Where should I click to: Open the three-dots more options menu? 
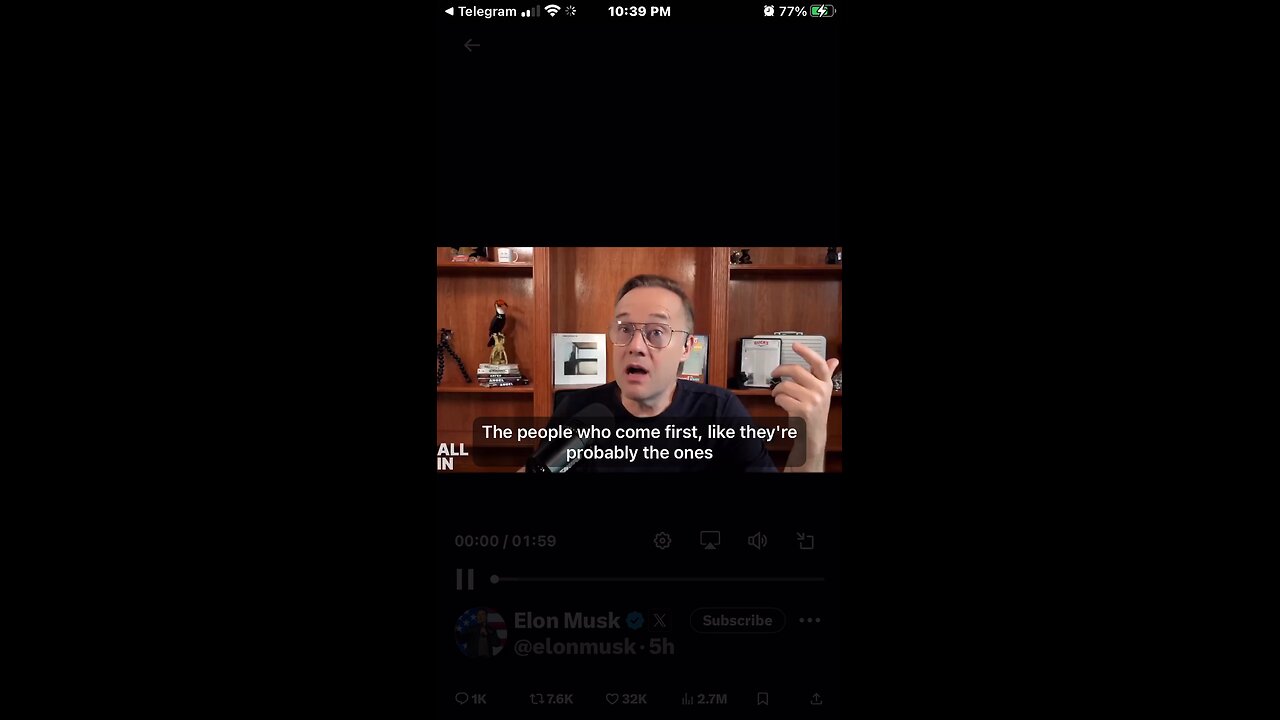810,620
